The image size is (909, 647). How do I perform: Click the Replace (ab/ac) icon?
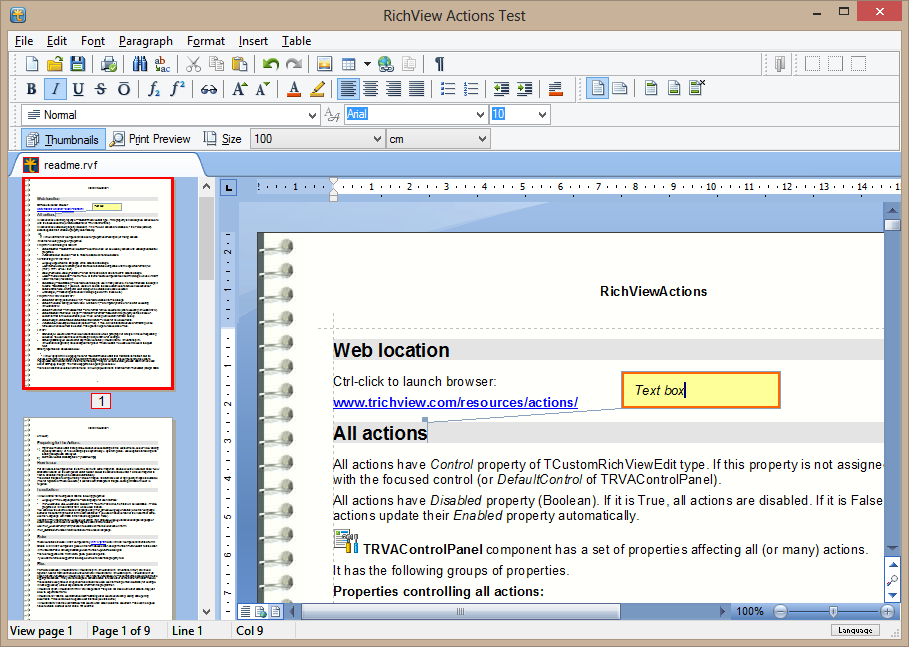tap(162, 64)
